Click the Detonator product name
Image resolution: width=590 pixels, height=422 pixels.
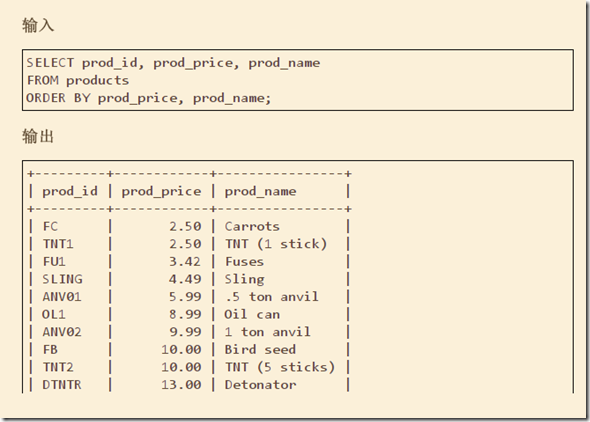point(260,385)
